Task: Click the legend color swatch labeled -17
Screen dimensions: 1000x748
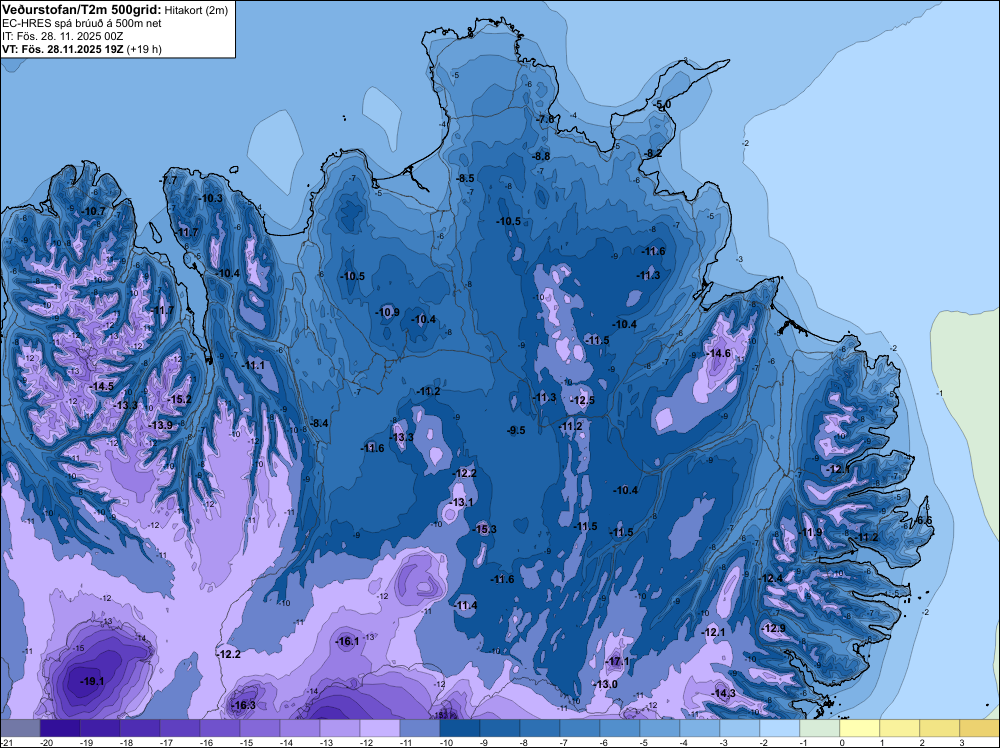Action: pos(180,727)
